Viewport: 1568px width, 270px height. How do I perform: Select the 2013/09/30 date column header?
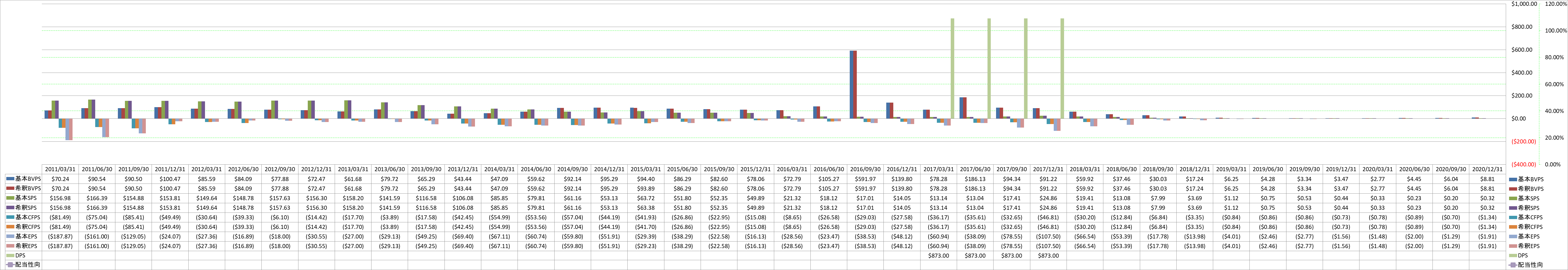[x=426, y=169]
